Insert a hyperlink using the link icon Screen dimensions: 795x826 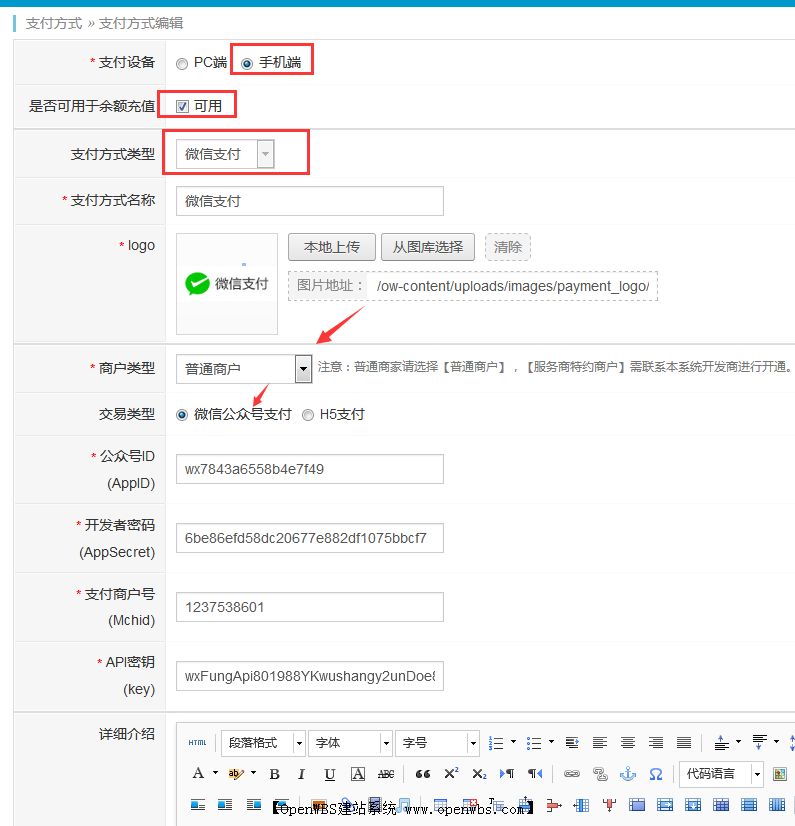point(571,774)
